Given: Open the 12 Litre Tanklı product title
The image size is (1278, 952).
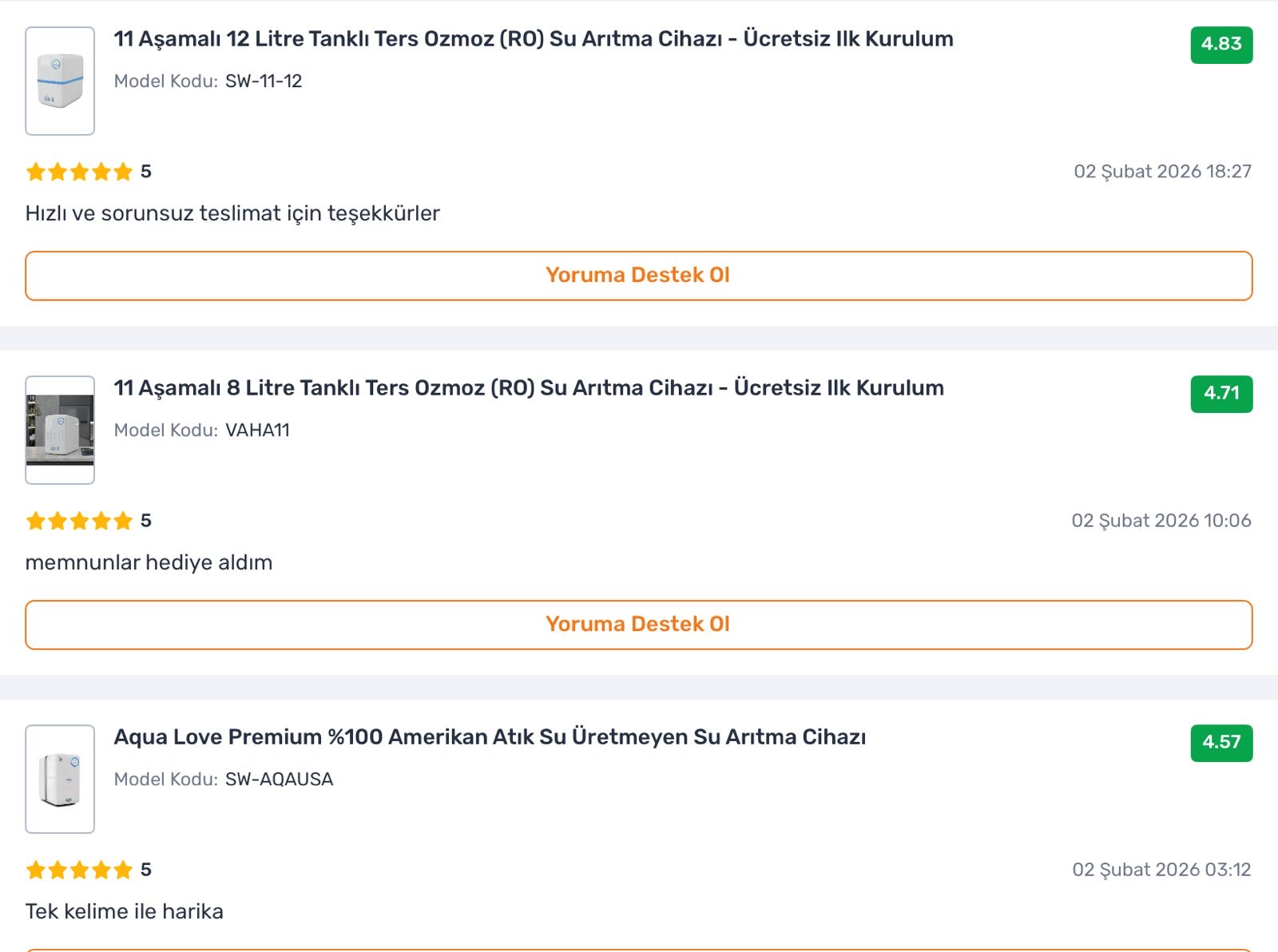Looking at the screenshot, I should [x=533, y=39].
